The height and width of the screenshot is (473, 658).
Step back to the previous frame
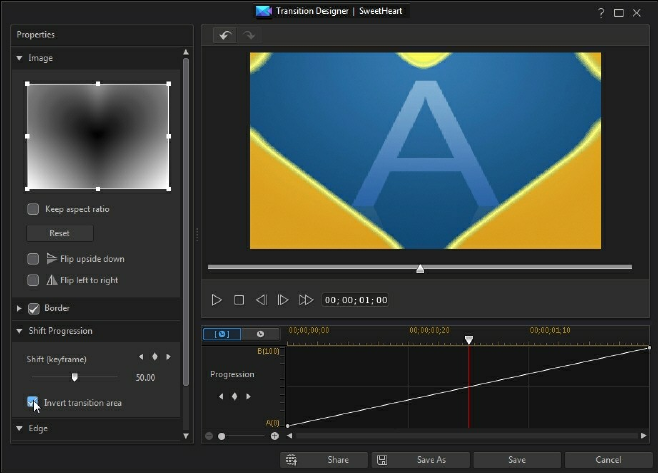(x=261, y=300)
